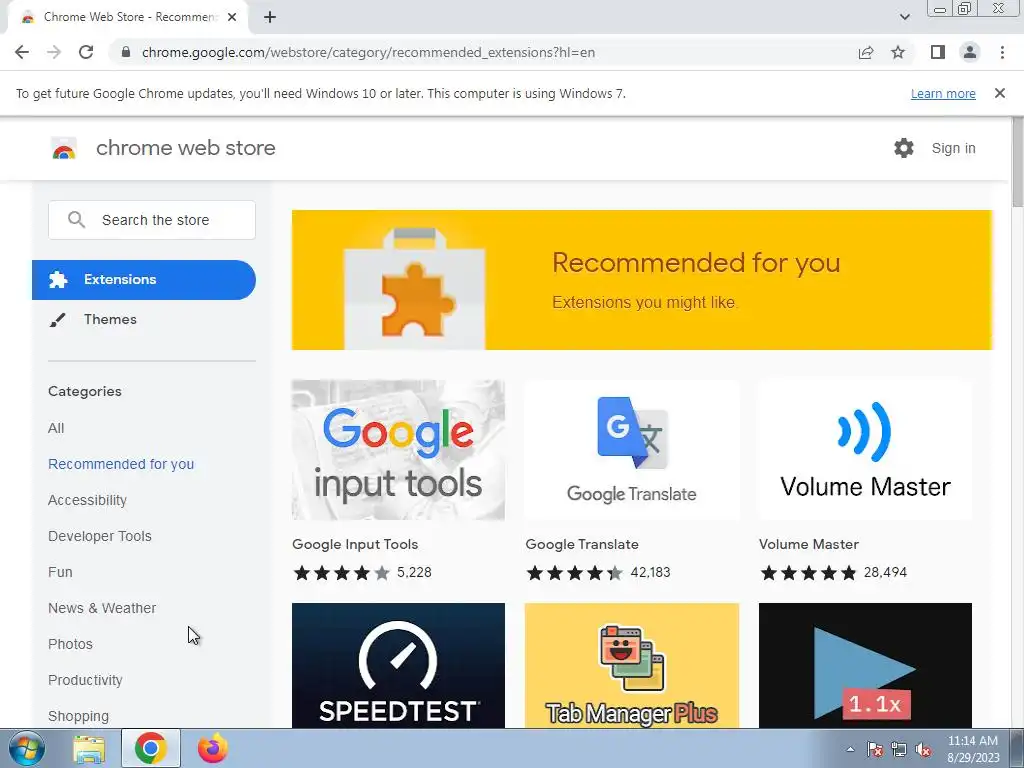Click the muted volume tray icon
This screenshot has height=768, width=1024.
923,749
